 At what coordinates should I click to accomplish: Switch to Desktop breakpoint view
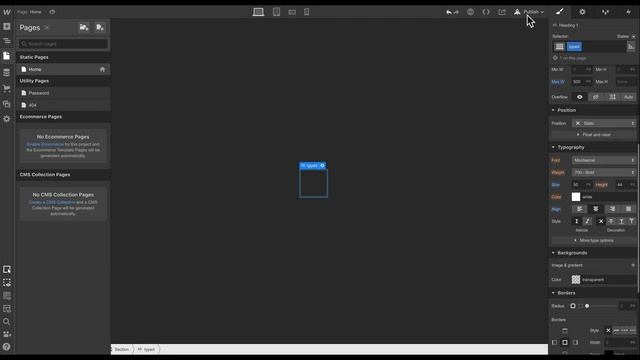pos(258,12)
